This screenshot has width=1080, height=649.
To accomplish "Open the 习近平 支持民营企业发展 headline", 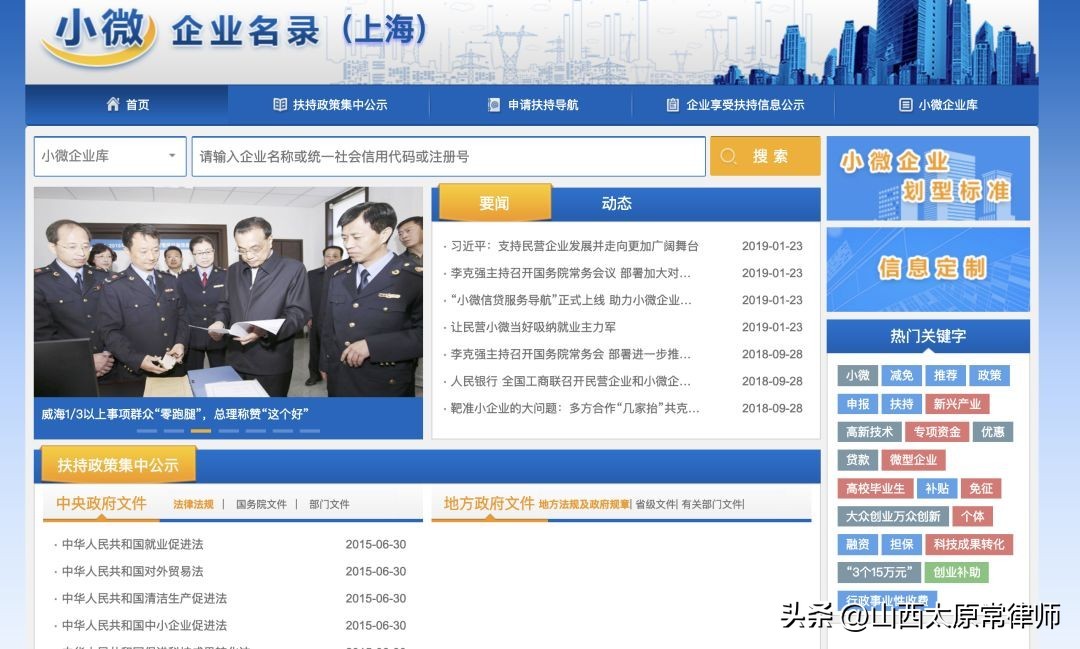I will tap(573, 244).
